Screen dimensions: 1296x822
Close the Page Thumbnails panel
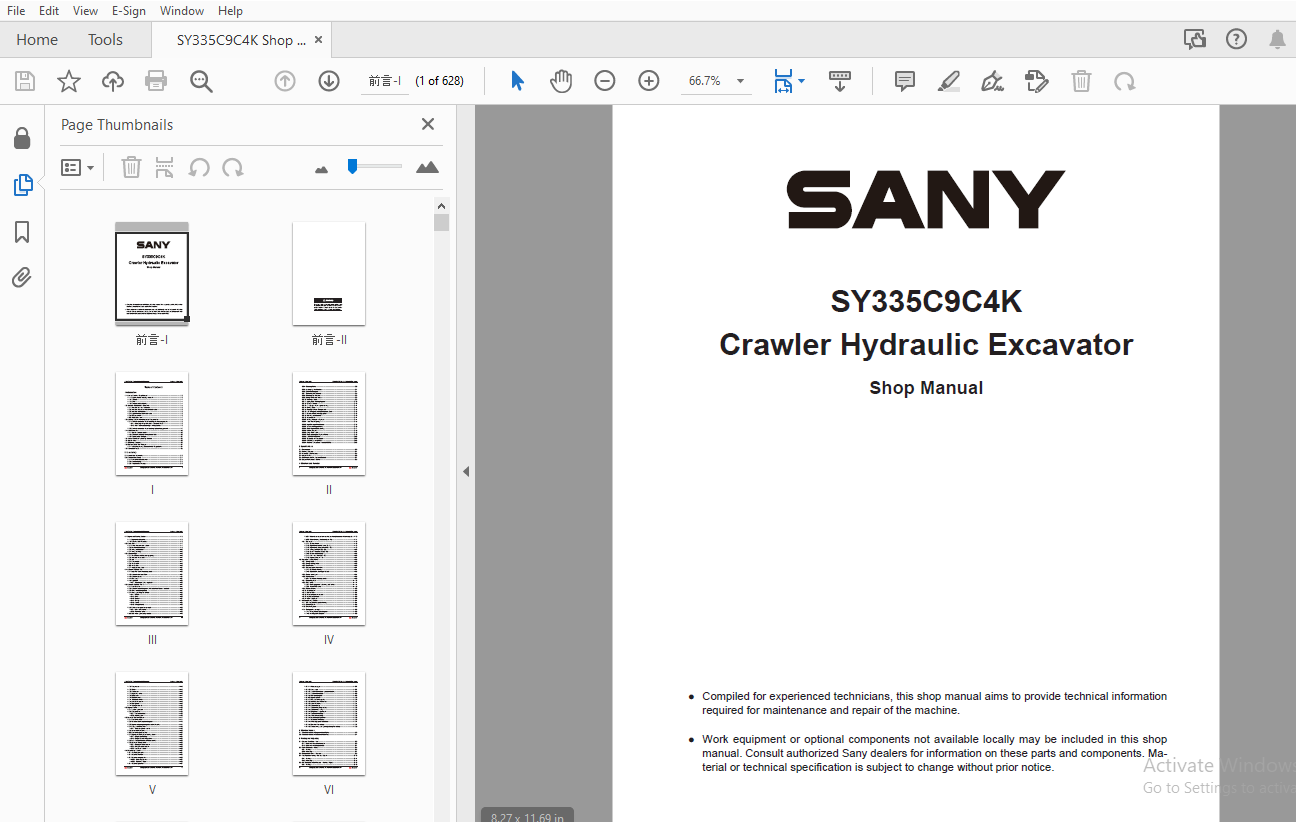pyautogui.click(x=428, y=124)
